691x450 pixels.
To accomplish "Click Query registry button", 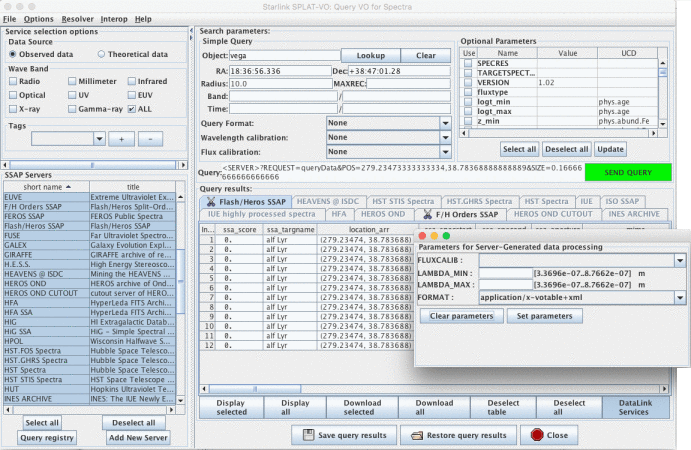I will coord(47,438).
